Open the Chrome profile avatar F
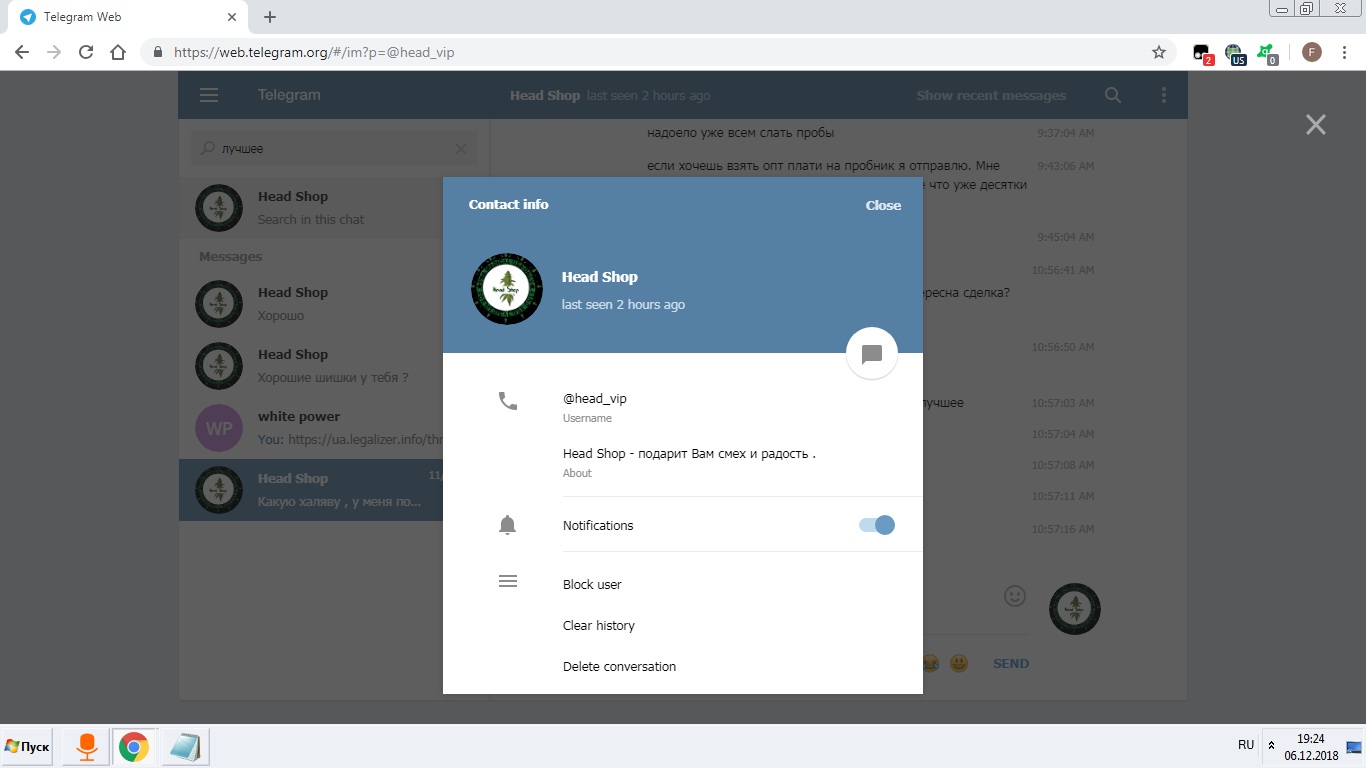The image size is (1366, 768). 1311,52
